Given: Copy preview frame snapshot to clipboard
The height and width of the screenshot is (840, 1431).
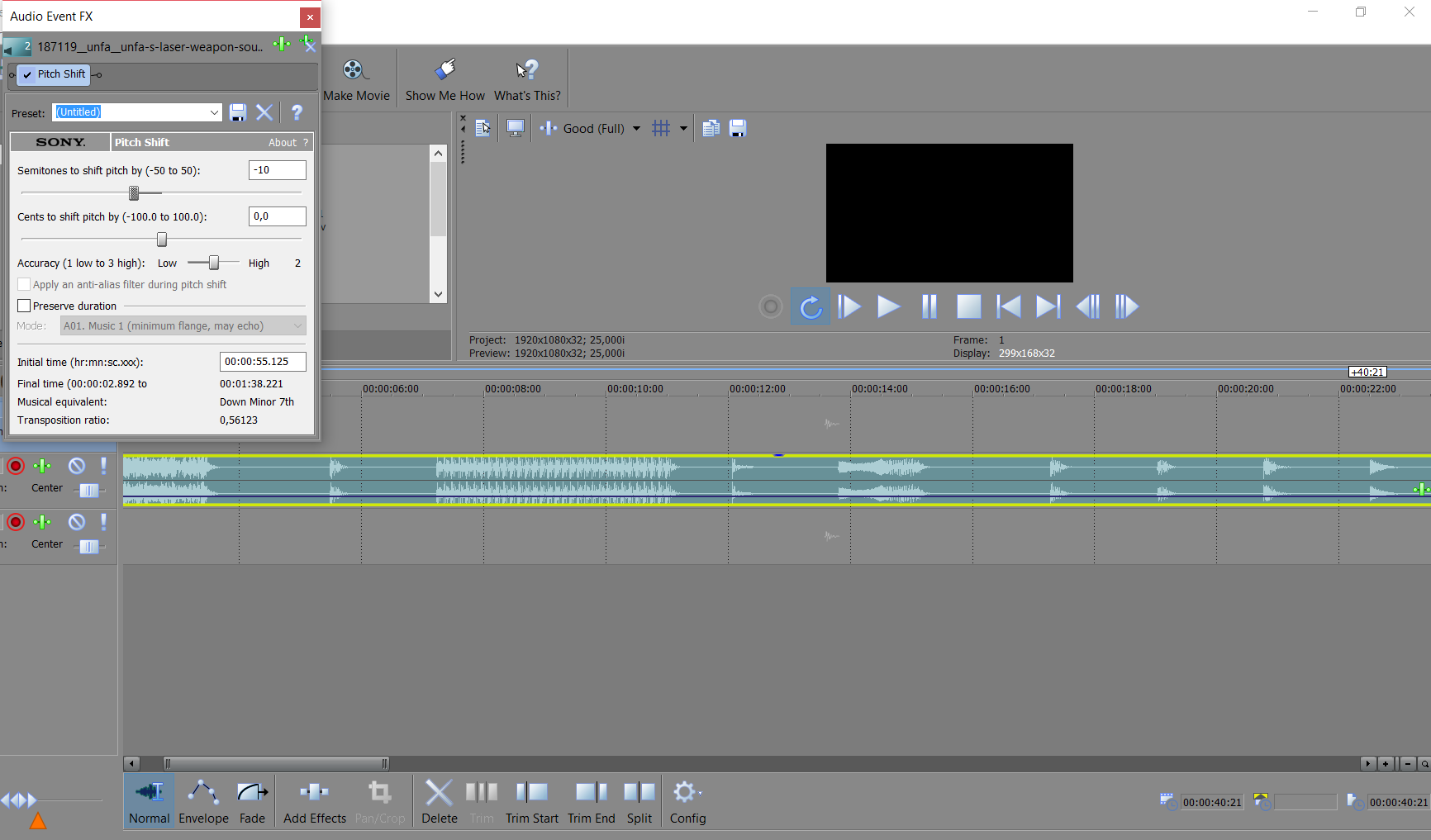Looking at the screenshot, I should coord(710,128).
